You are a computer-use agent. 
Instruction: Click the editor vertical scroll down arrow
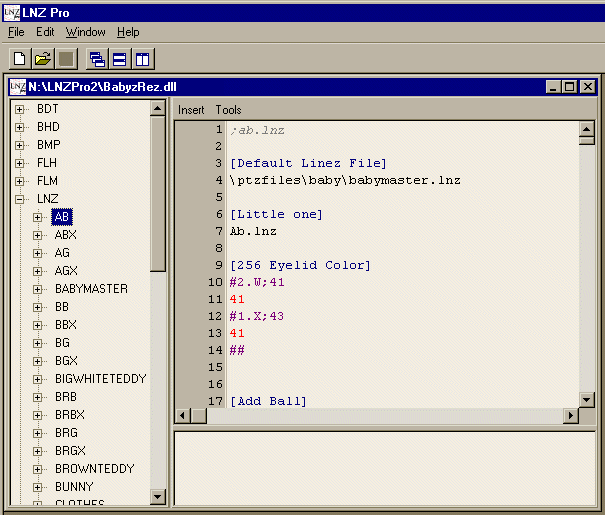point(586,400)
